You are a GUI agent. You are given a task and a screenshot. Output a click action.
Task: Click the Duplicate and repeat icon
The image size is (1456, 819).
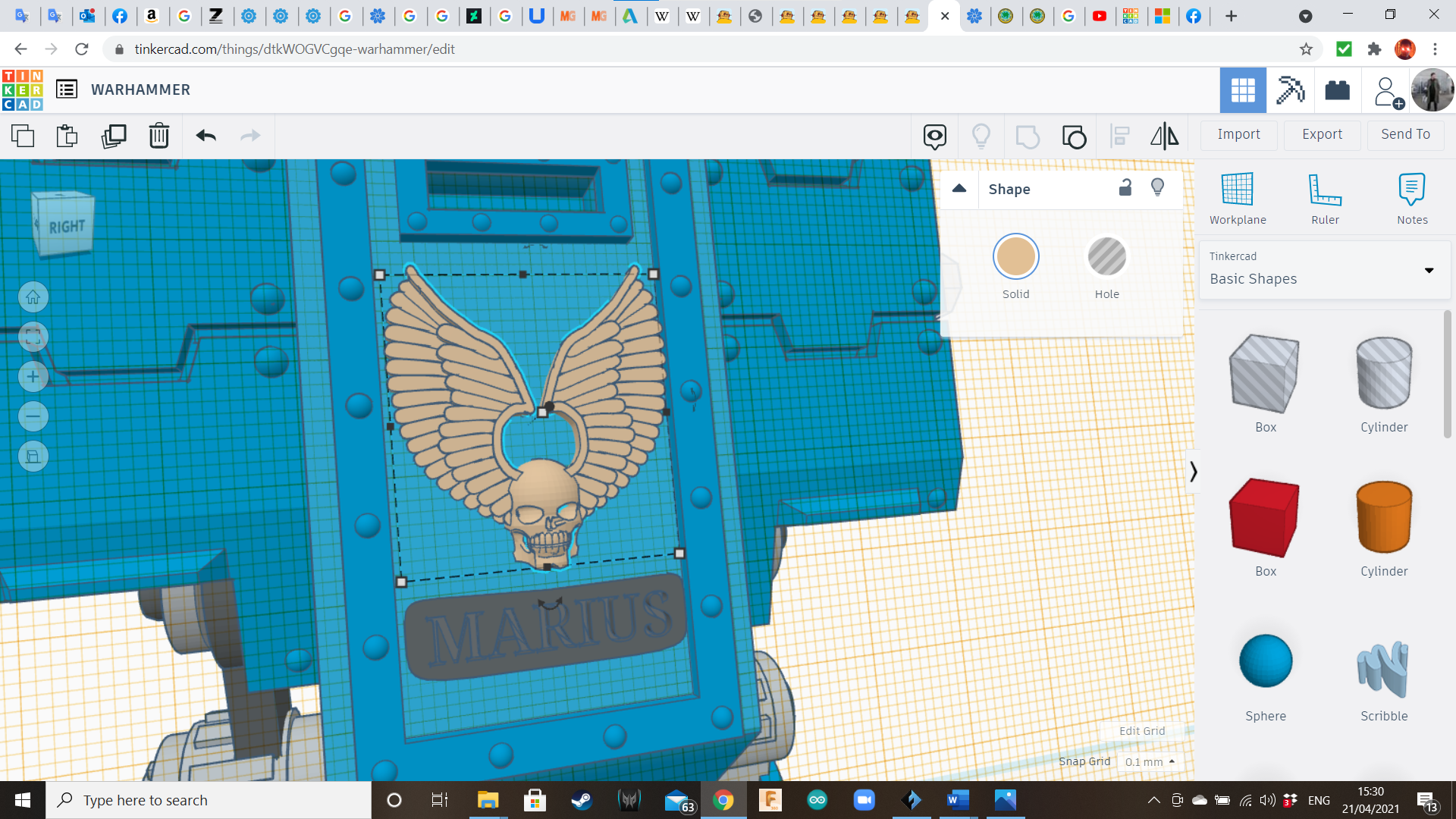click(114, 136)
